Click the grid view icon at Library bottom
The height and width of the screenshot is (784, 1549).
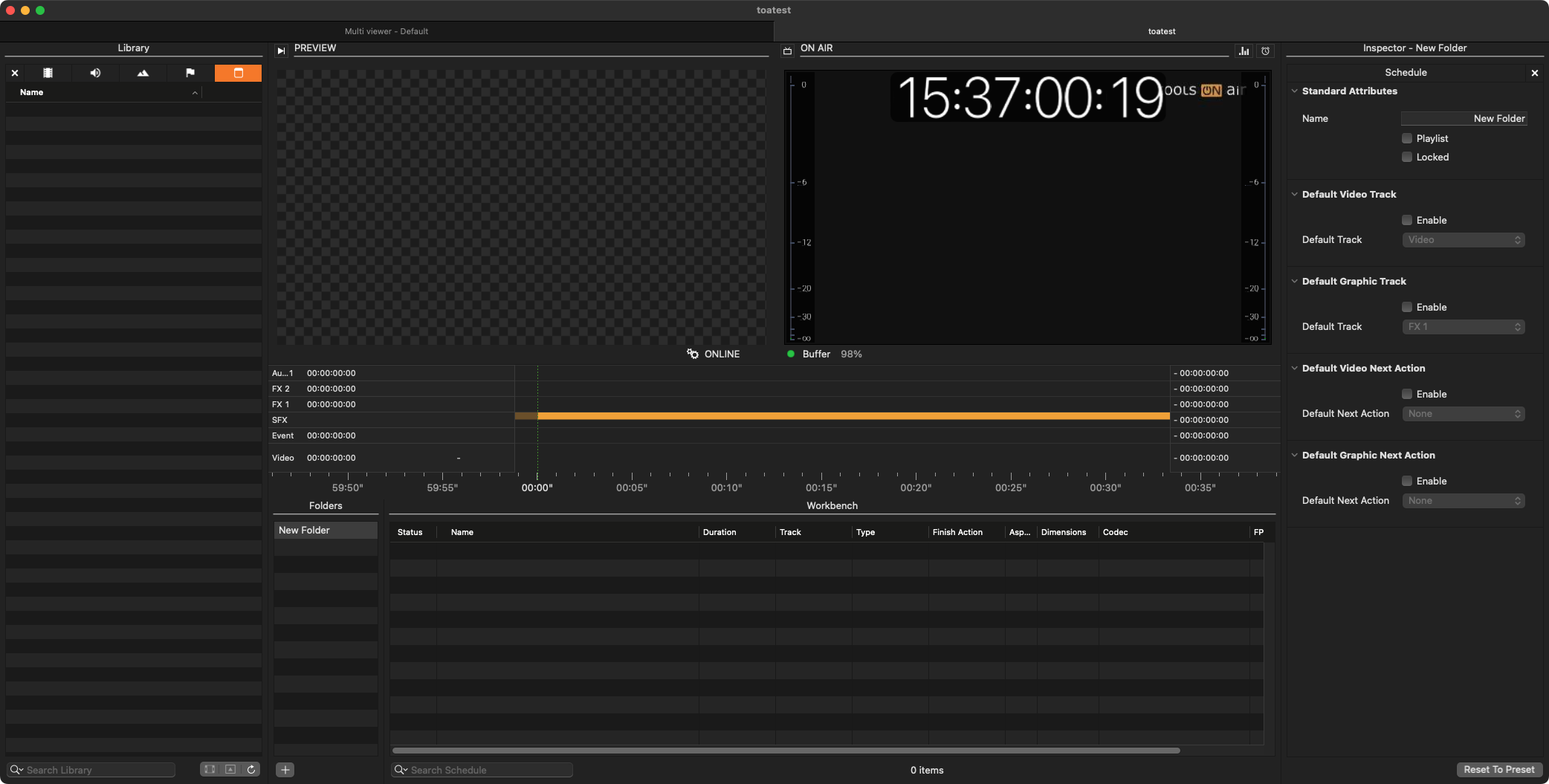(210, 769)
